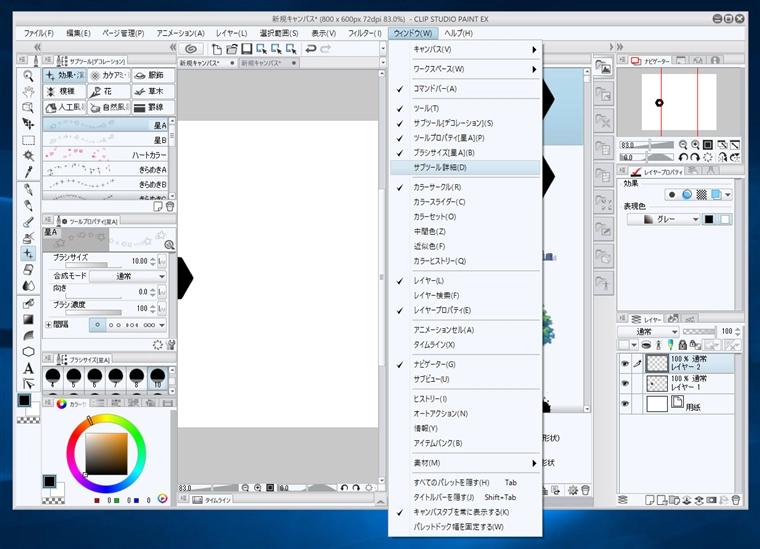This screenshot has width=760, height=549.
Task: Select the text tool
Action: tap(28, 368)
